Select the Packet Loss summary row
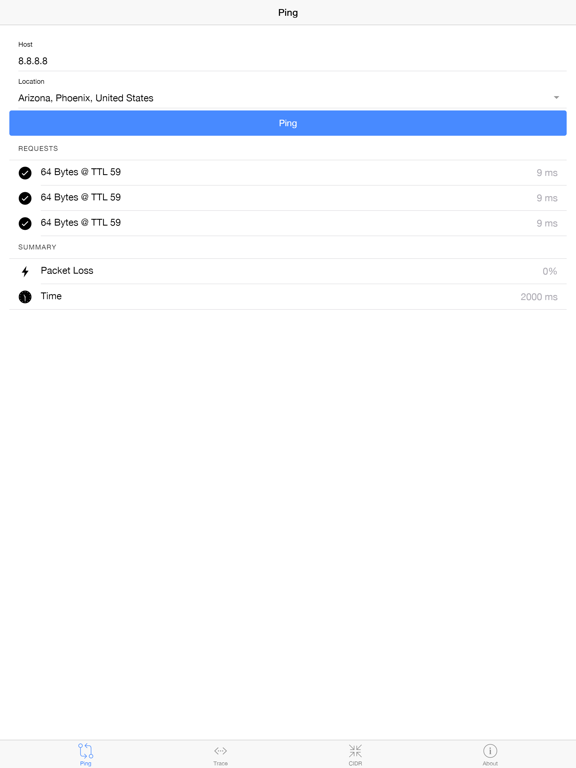The height and width of the screenshot is (768, 576). click(288, 271)
